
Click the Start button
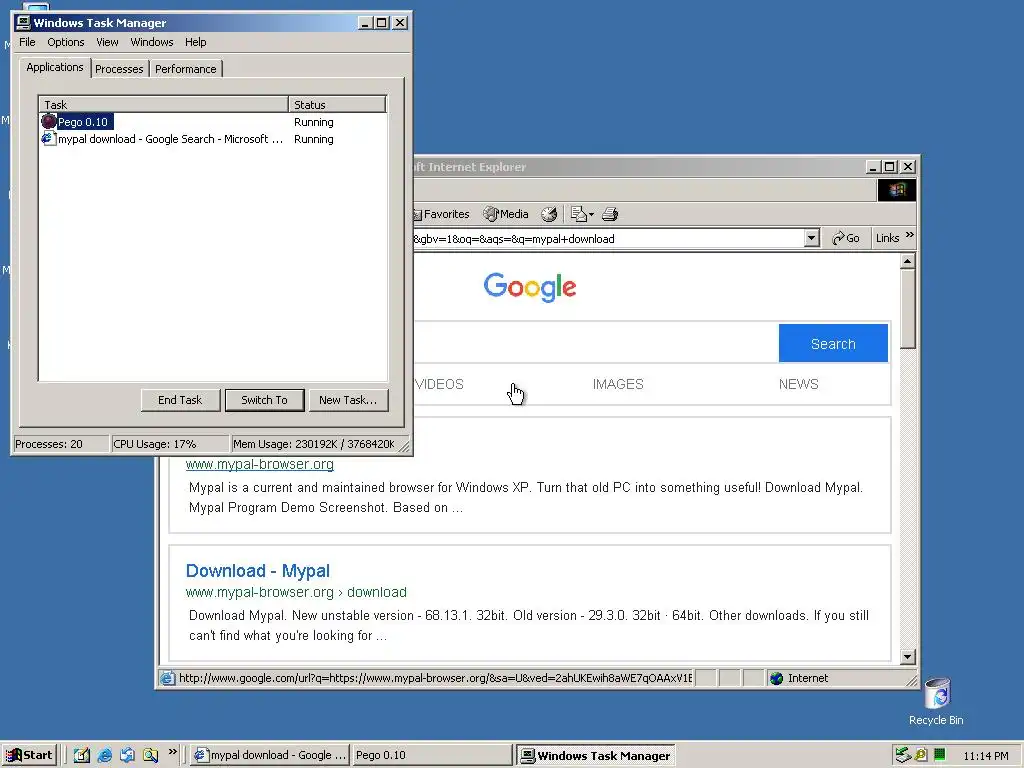29,756
